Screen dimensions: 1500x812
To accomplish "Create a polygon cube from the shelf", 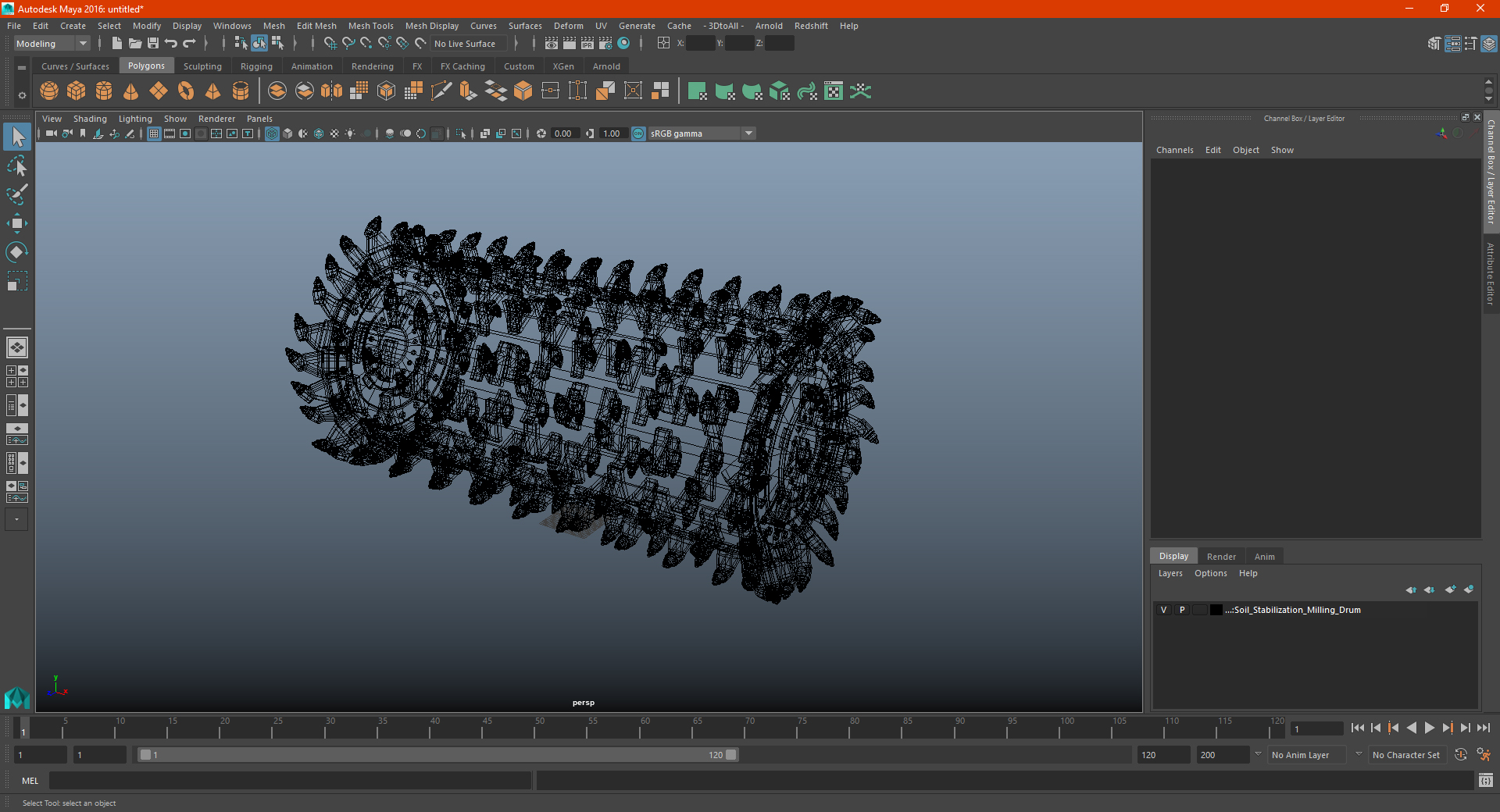I will (77, 91).
